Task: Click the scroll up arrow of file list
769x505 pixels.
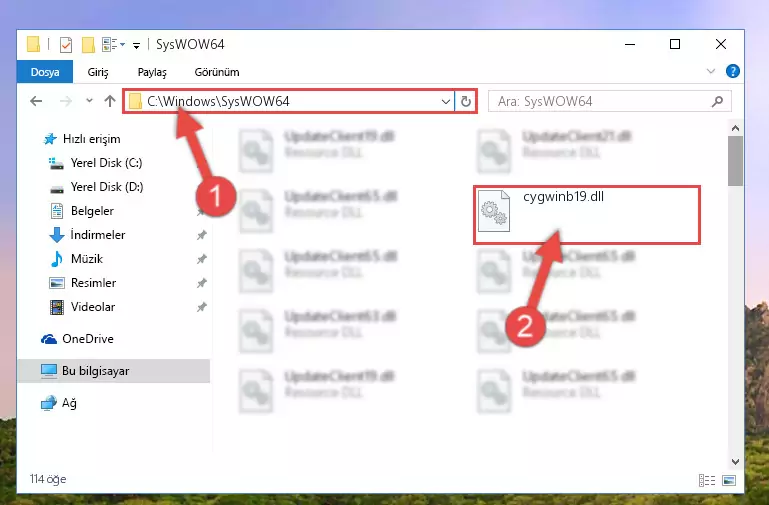Action: tap(735, 128)
